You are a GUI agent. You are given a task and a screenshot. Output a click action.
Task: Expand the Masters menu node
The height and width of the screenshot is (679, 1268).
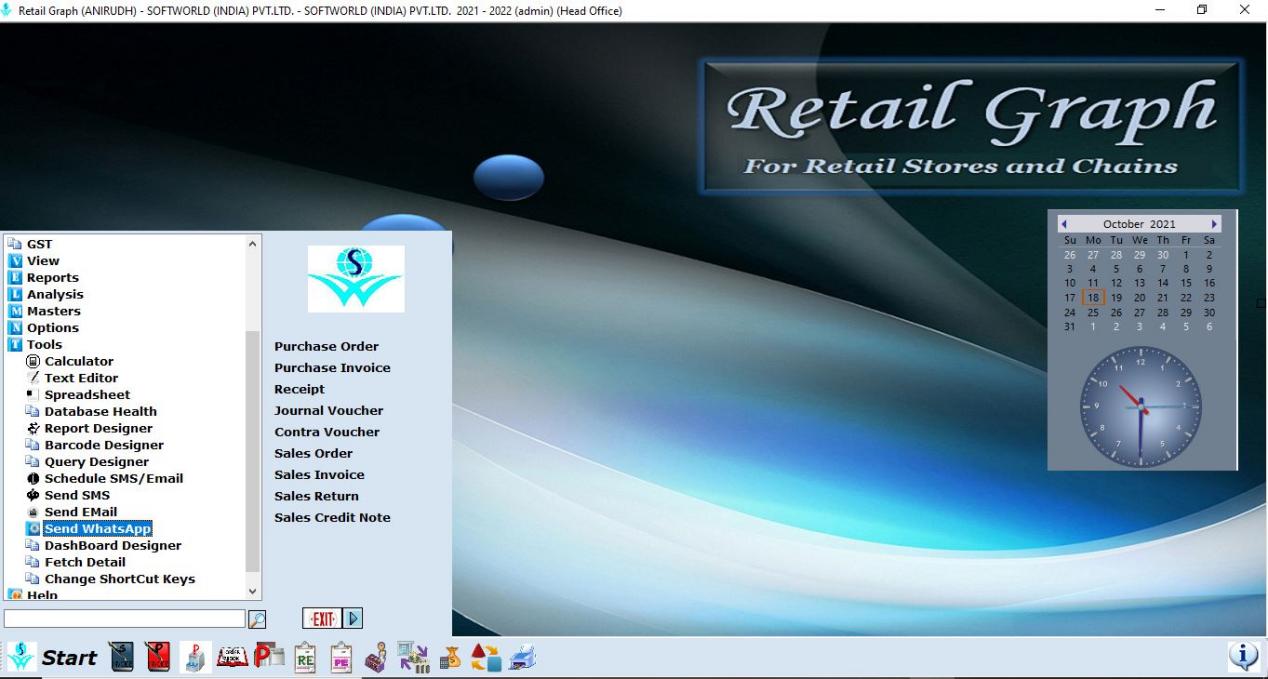click(x=15, y=311)
